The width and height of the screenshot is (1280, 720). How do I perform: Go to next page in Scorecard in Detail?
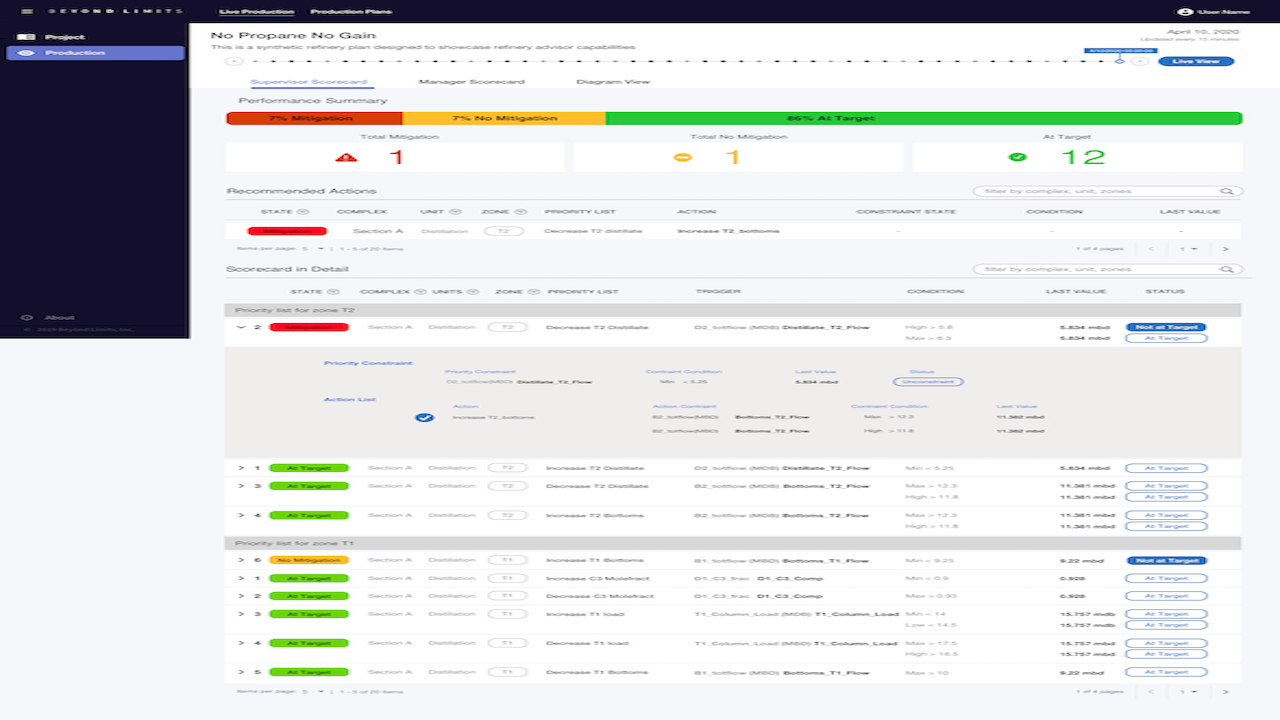pyautogui.click(x=1225, y=691)
